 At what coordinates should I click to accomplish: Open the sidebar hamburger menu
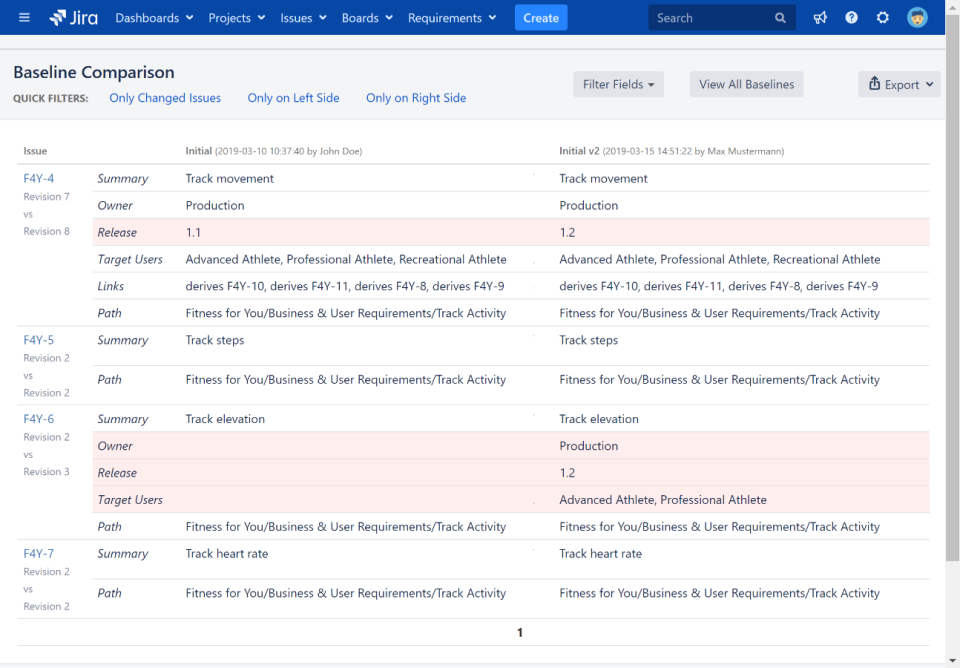24,17
